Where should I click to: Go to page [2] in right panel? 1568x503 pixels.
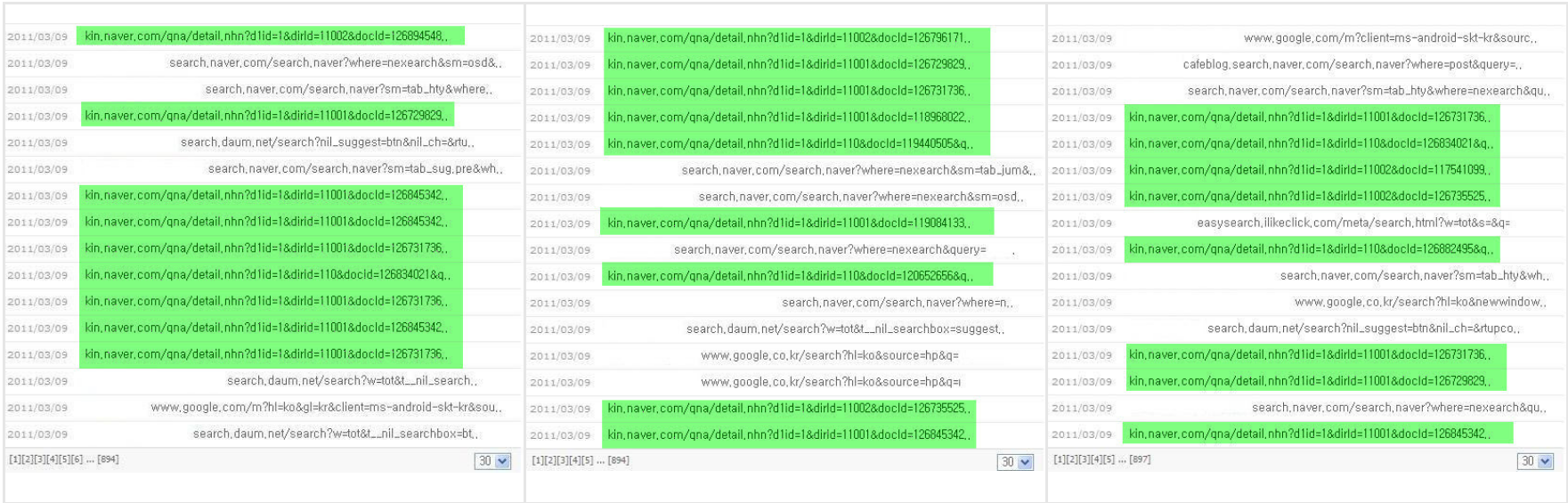1072,459
